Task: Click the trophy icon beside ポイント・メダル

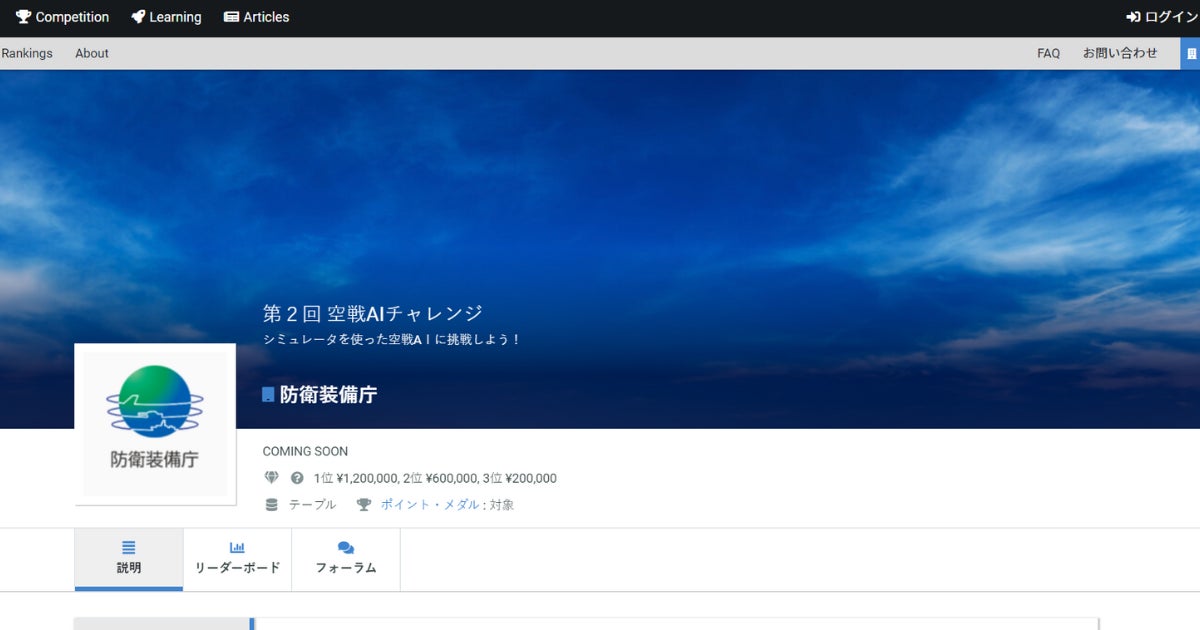Action: 364,505
